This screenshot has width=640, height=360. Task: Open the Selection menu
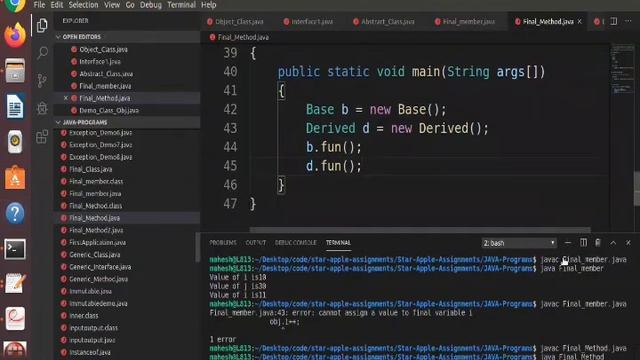(83, 5)
